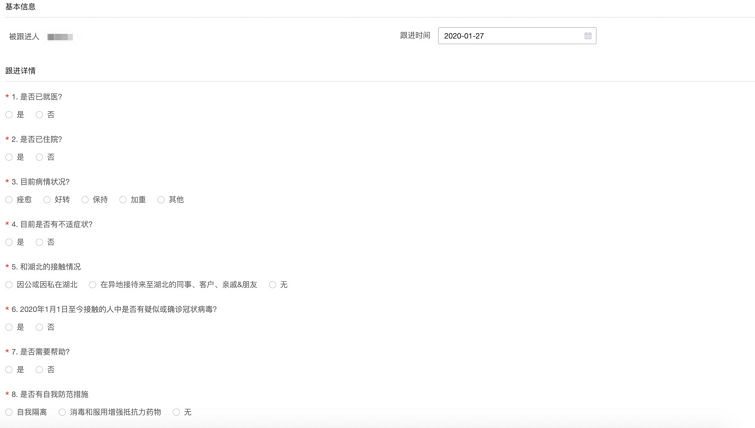Viewport: 755px width, 428px height.
Task: Click the blurred 被跟进人 name value
Action: pyautogui.click(x=60, y=37)
